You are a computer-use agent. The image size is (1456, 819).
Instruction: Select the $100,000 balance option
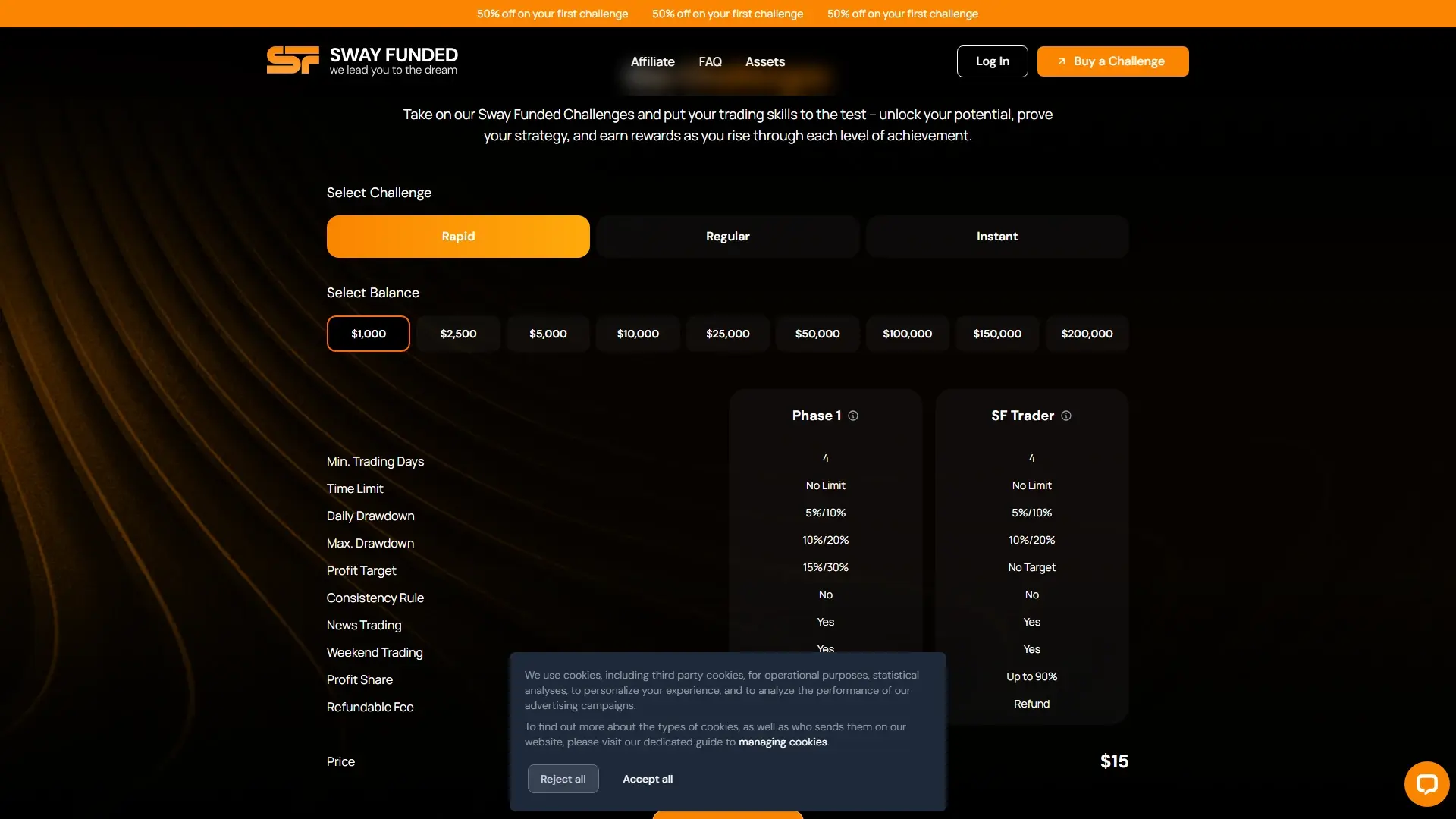point(907,334)
